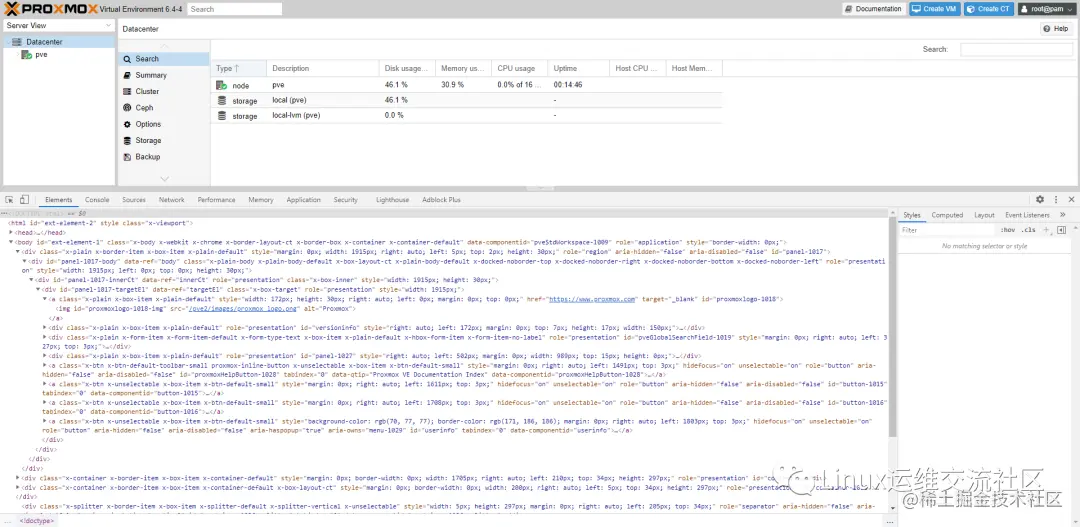Sort by the Type column header

pyautogui.click(x=238, y=68)
